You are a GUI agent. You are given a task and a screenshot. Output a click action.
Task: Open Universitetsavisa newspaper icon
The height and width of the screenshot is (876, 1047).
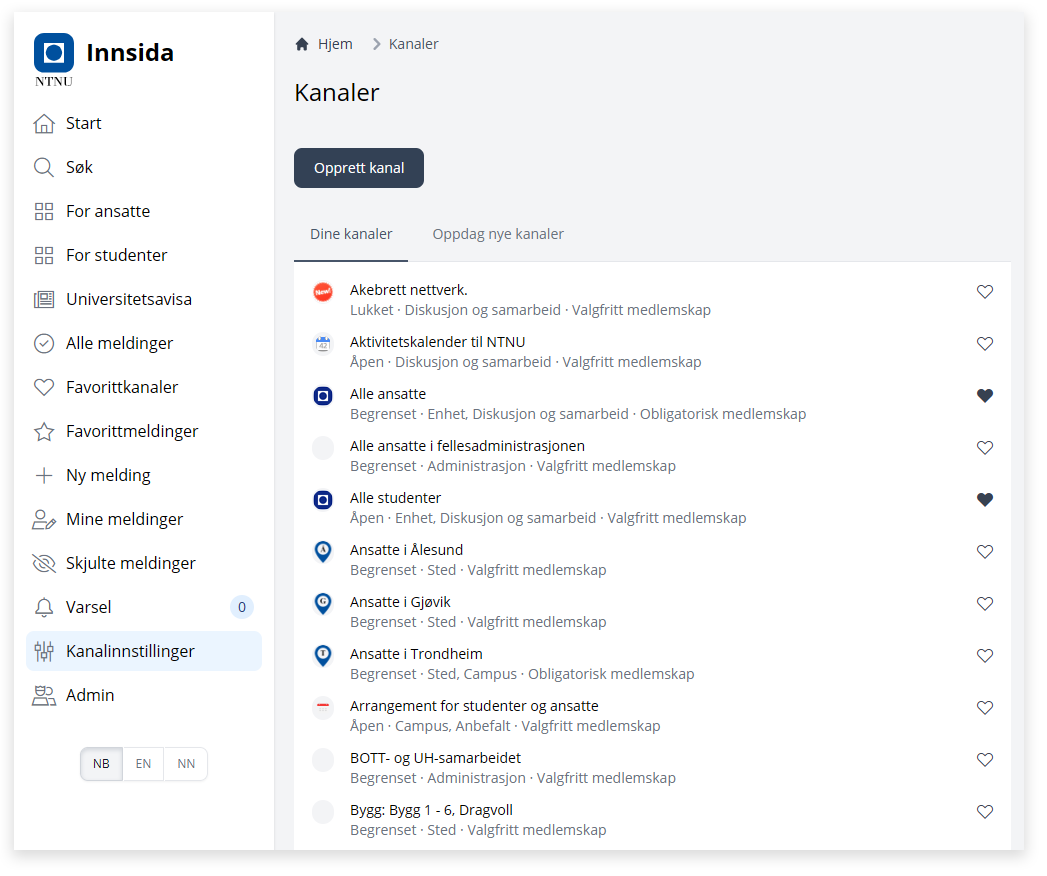pos(44,299)
